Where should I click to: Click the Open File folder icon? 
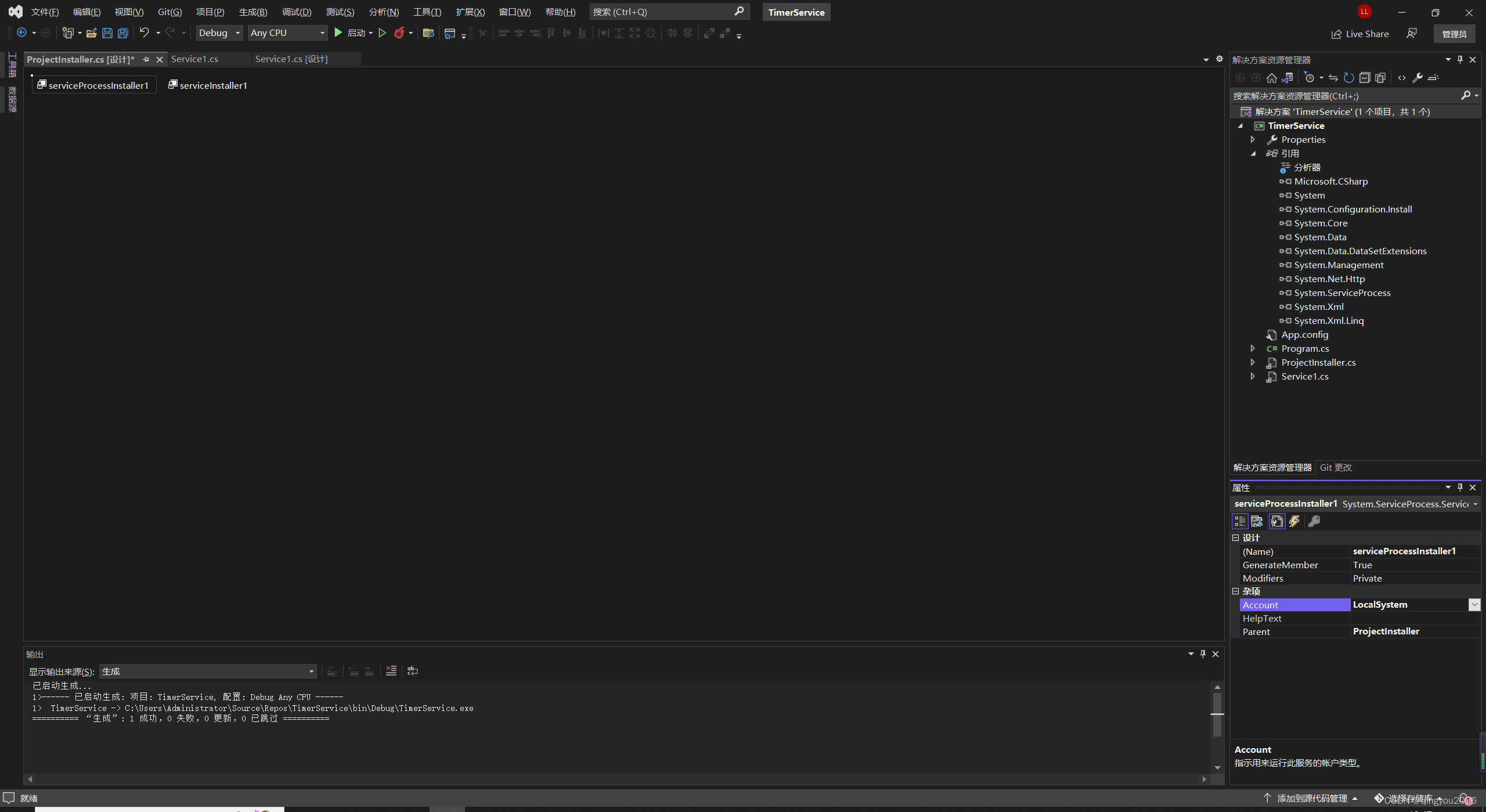pyautogui.click(x=92, y=33)
